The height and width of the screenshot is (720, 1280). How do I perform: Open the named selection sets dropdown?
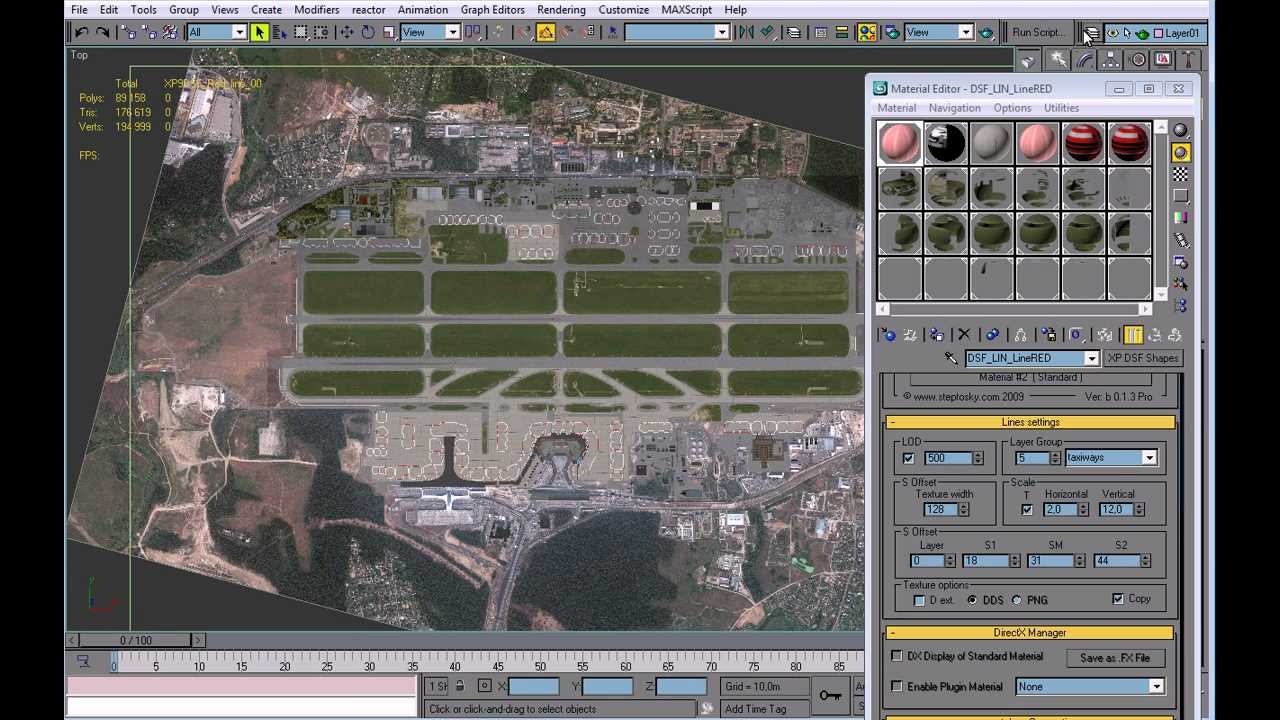click(x=721, y=33)
